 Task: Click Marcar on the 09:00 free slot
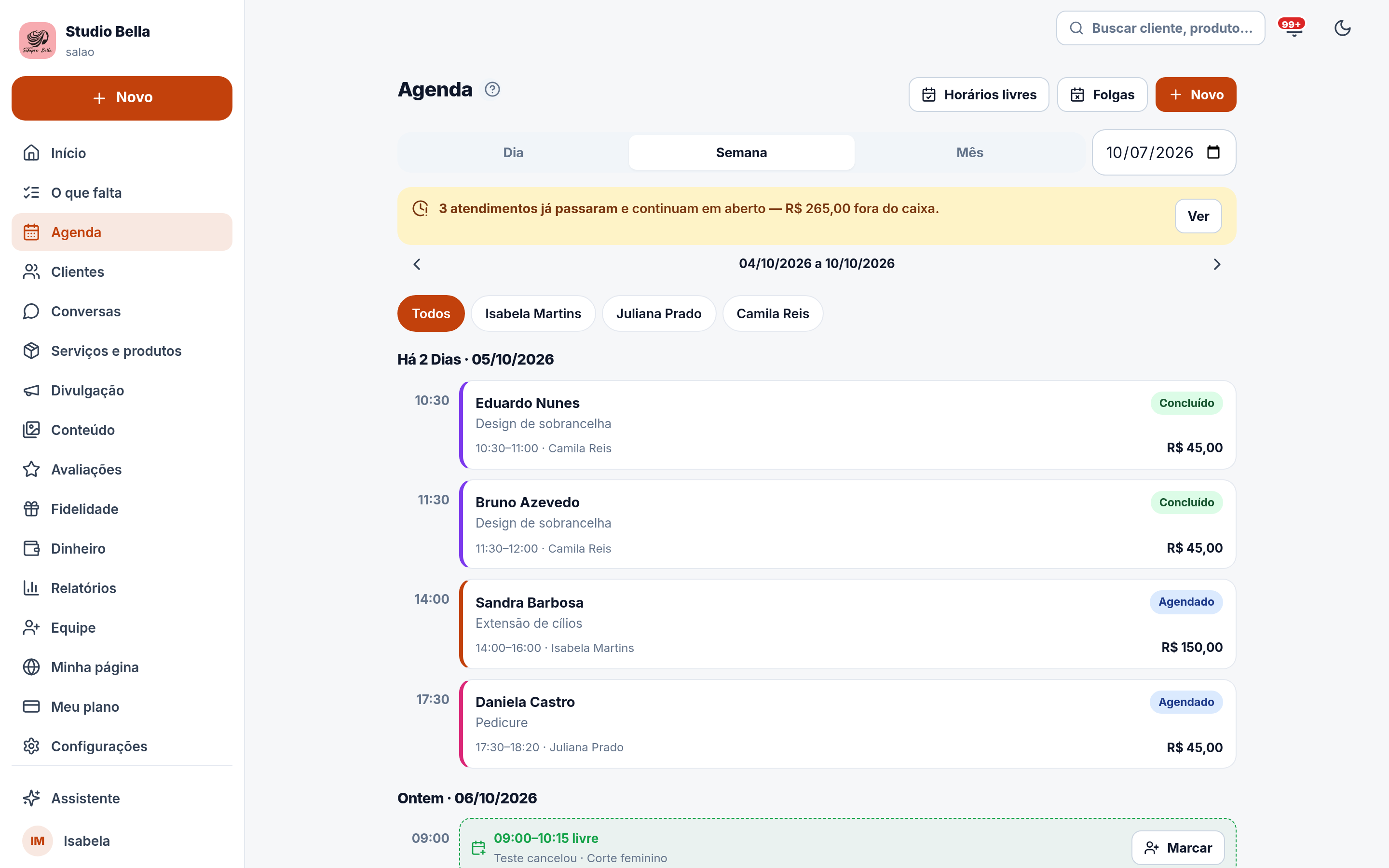(1178, 848)
